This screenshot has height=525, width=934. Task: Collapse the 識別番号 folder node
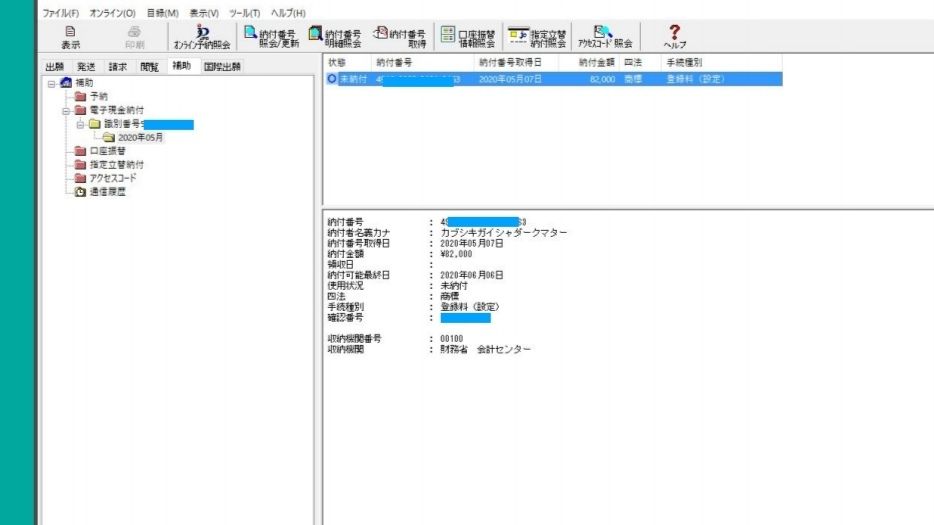[x=79, y=125]
